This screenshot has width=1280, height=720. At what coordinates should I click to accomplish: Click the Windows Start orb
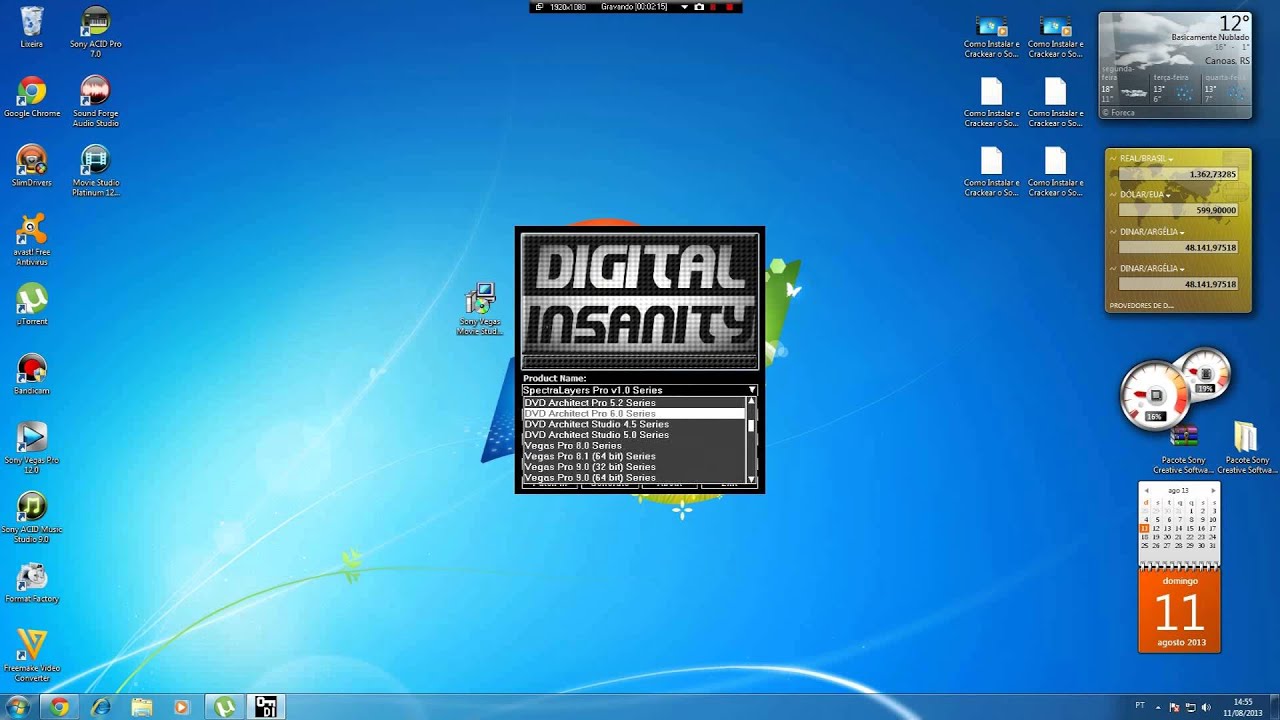coord(17,707)
